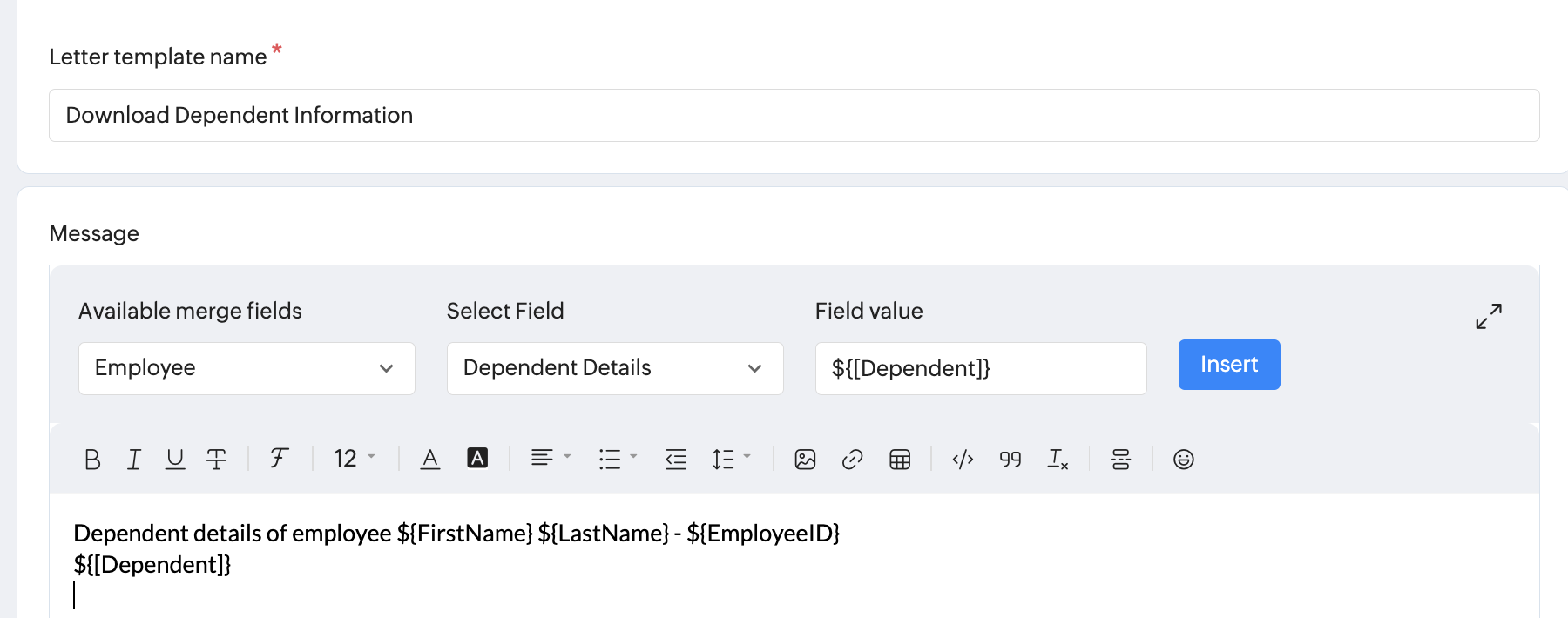
Task: Toggle bold formatting in editor toolbar
Action: (x=92, y=459)
